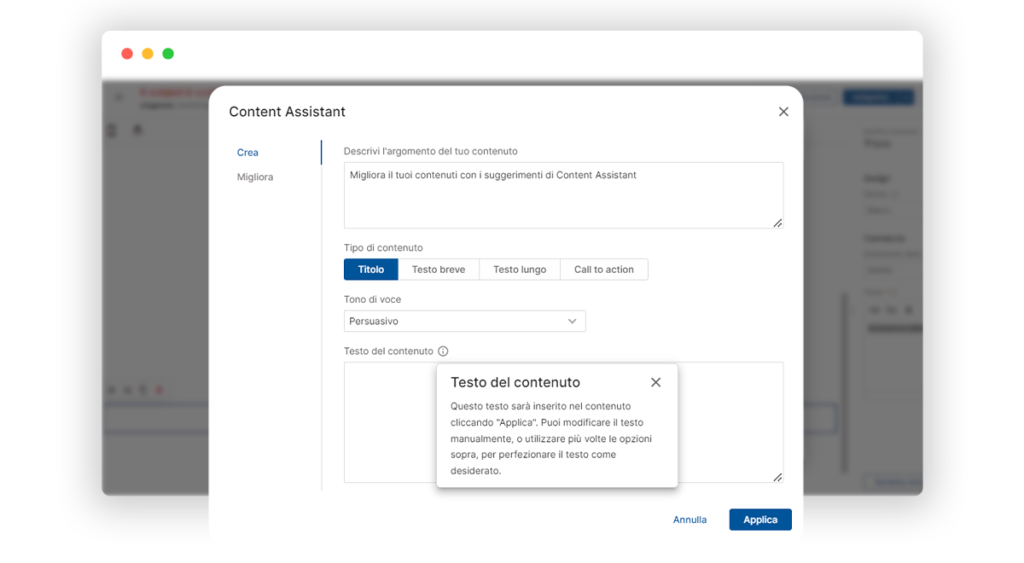Focus the content description text field
Screen dimensions: 1024x563
pyautogui.click(x=563, y=196)
